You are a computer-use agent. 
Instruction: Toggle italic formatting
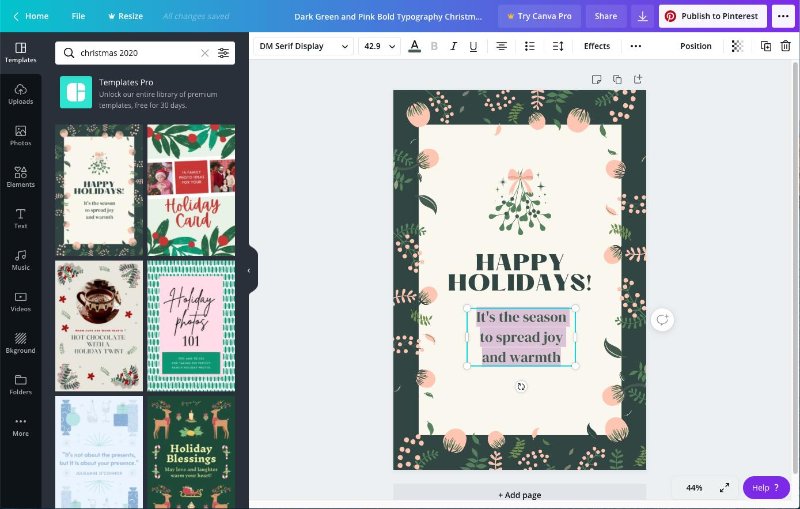point(453,46)
